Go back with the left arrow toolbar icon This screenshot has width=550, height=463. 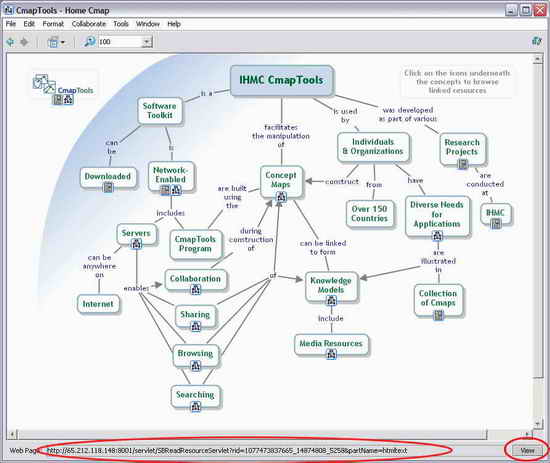coord(11,42)
